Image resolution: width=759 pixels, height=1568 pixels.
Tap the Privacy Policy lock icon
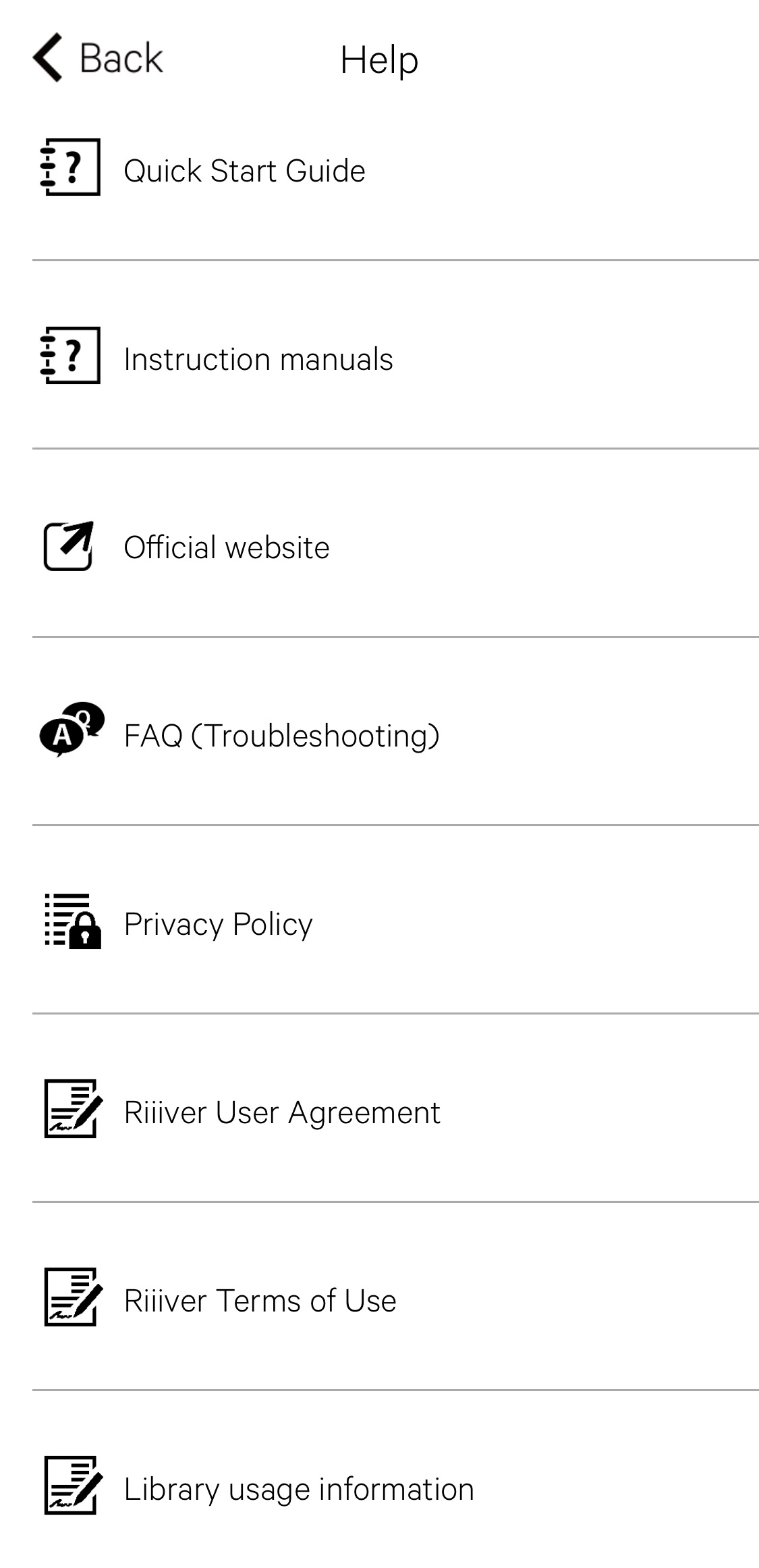click(72, 921)
